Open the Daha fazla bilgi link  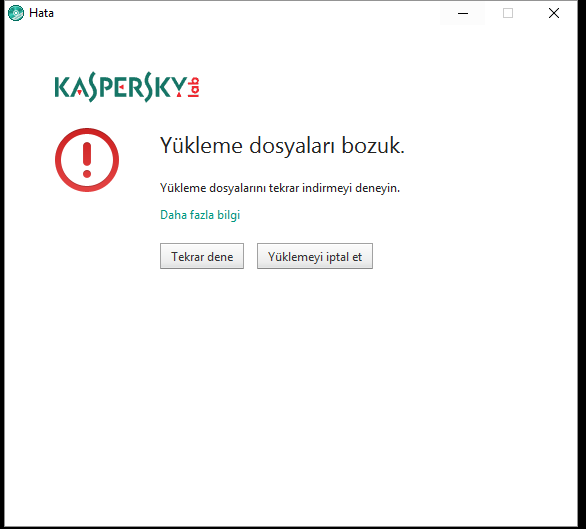[x=200, y=215]
